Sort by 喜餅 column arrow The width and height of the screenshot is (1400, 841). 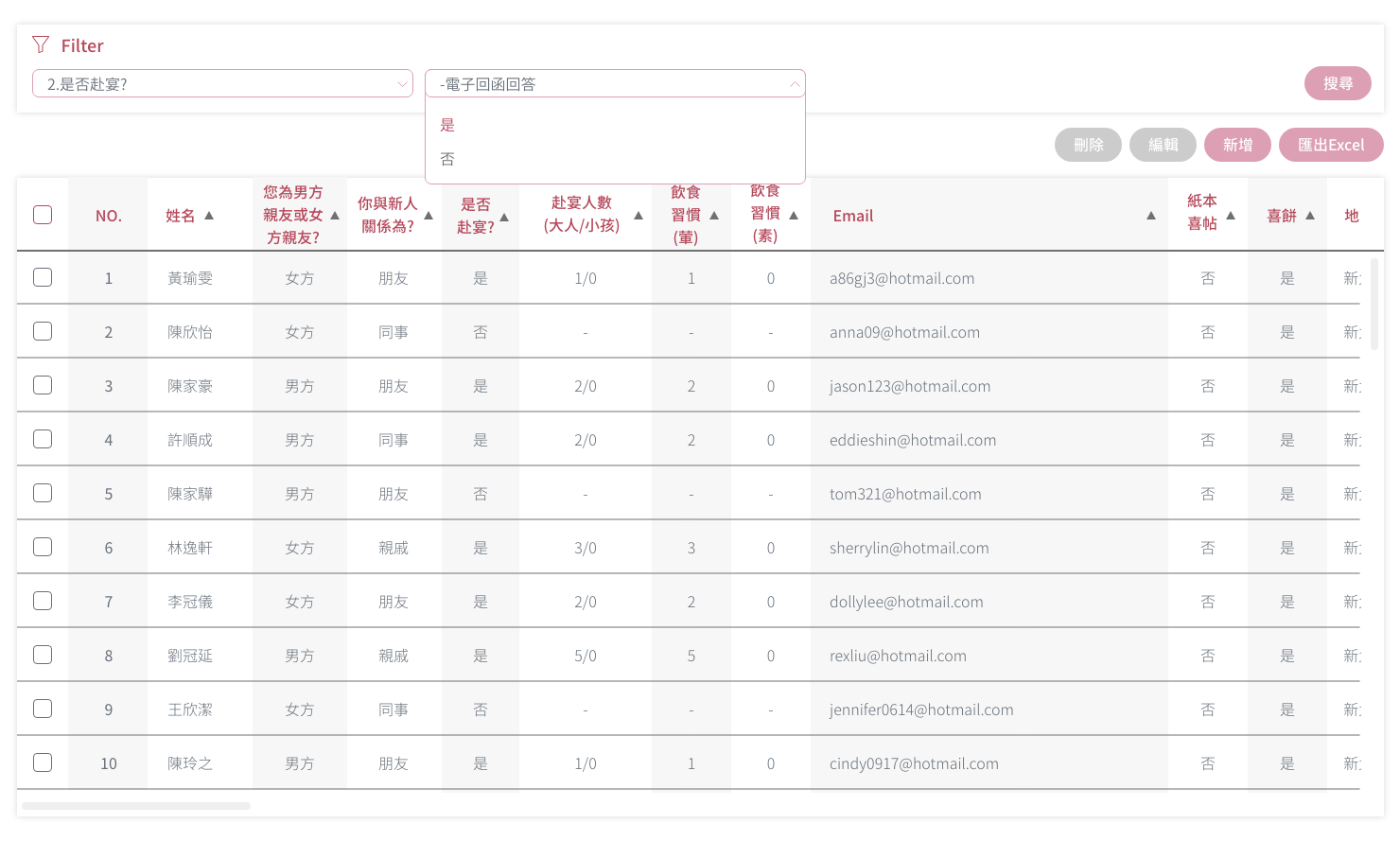1310,216
